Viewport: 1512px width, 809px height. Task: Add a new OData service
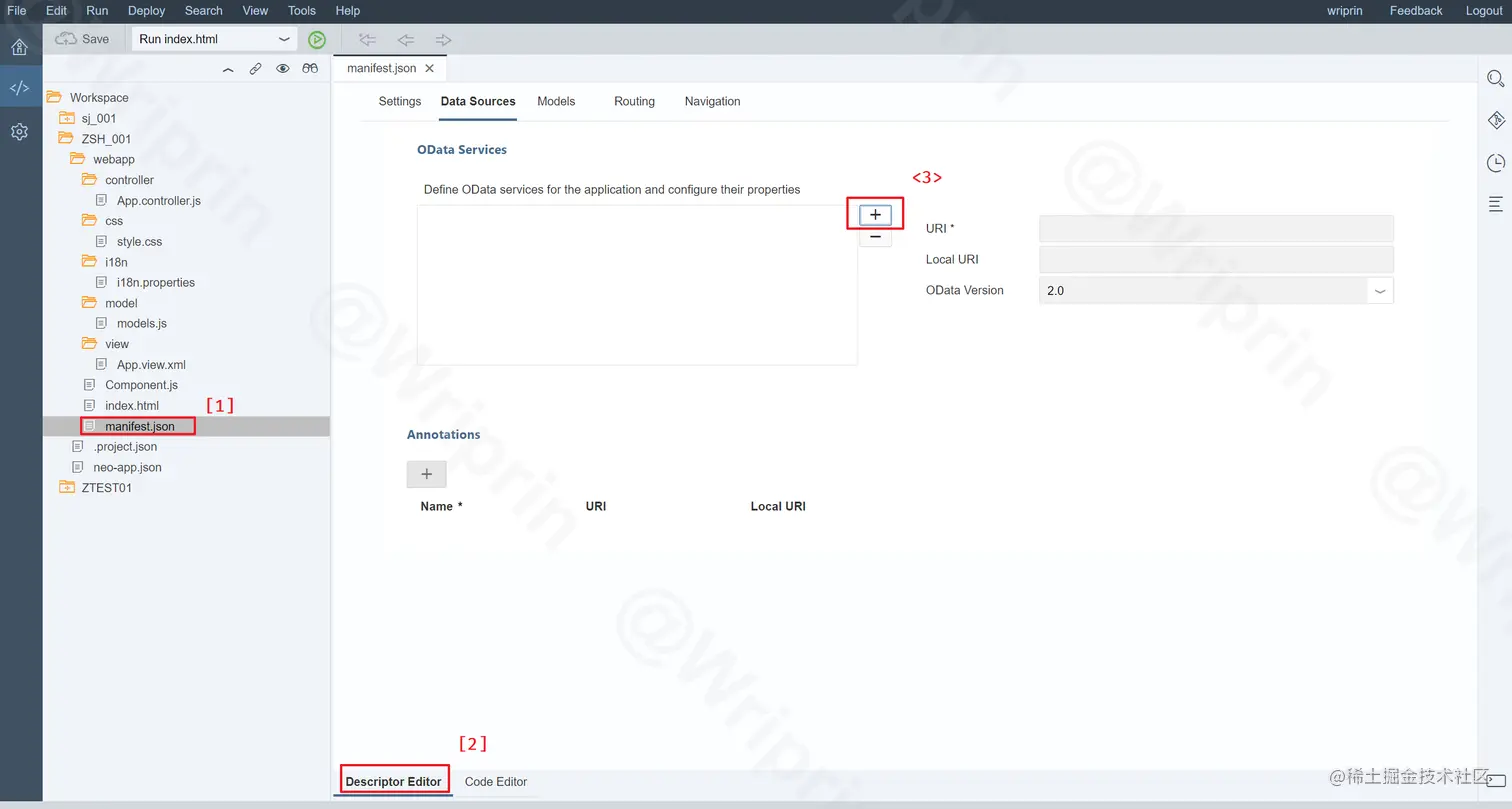click(875, 215)
